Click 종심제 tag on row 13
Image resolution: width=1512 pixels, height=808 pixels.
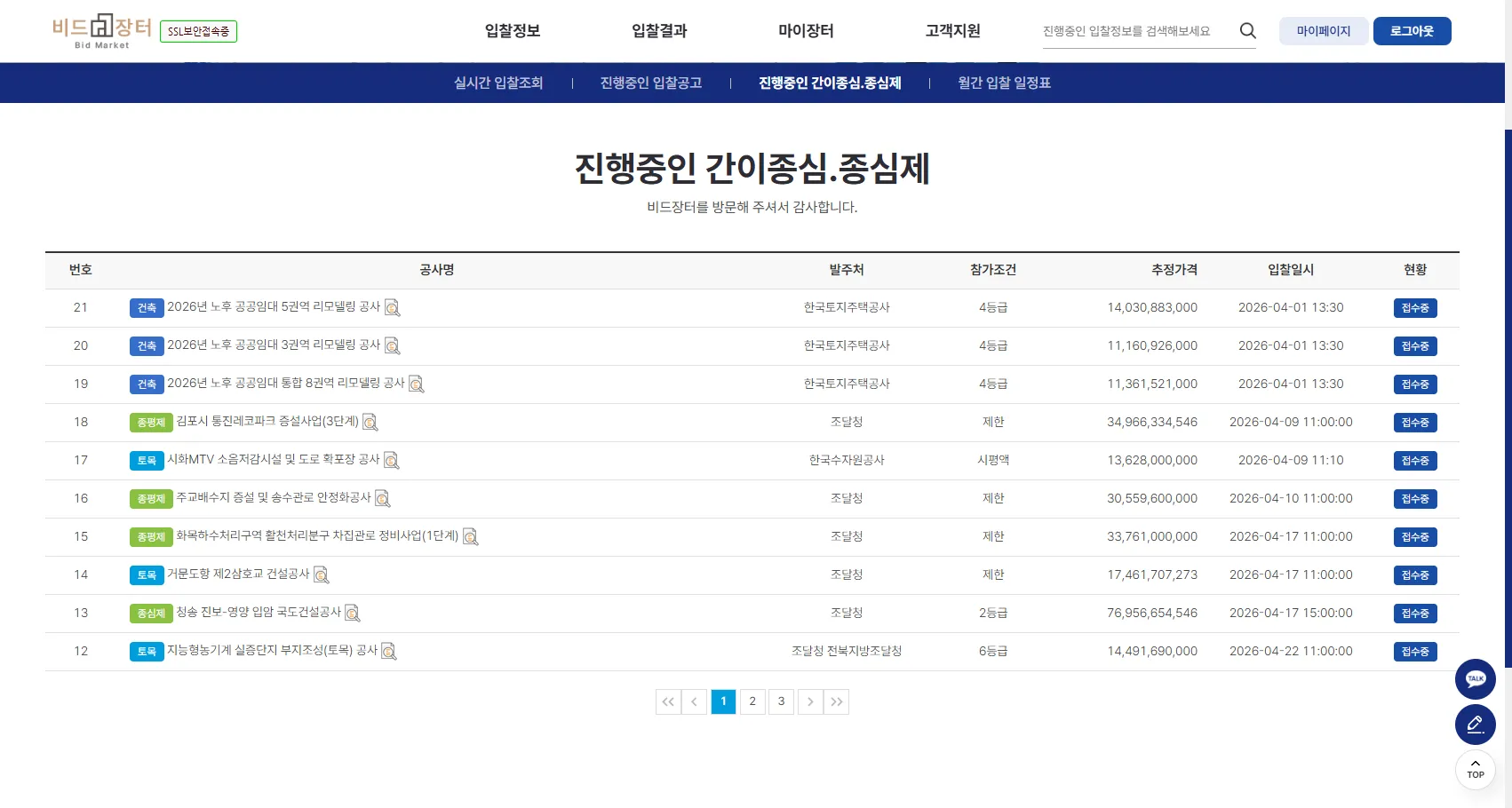151,614
